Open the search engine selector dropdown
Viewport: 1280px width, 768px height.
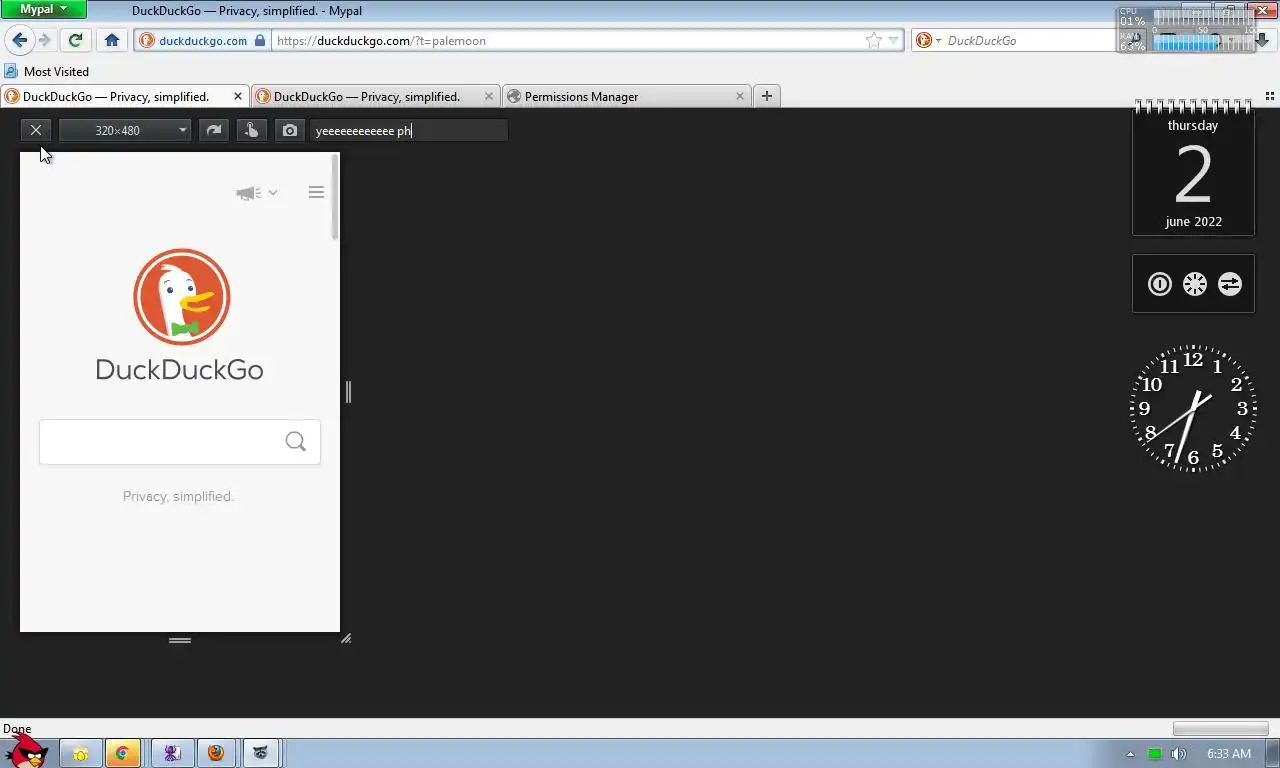[x=928, y=41]
